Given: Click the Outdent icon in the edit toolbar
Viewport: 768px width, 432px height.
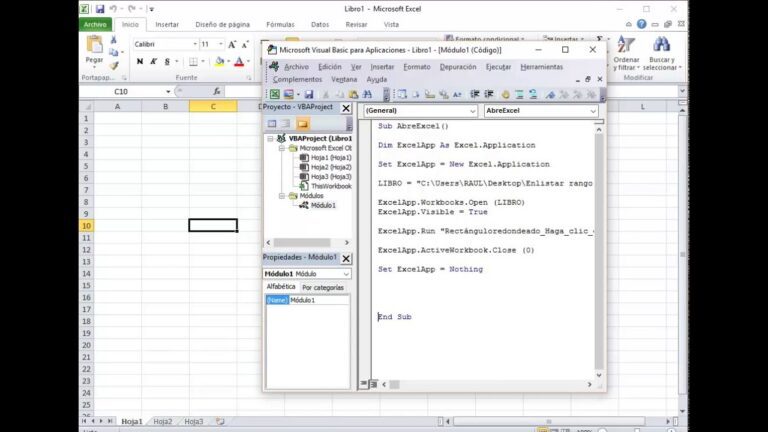Looking at the screenshot, I should 489,95.
